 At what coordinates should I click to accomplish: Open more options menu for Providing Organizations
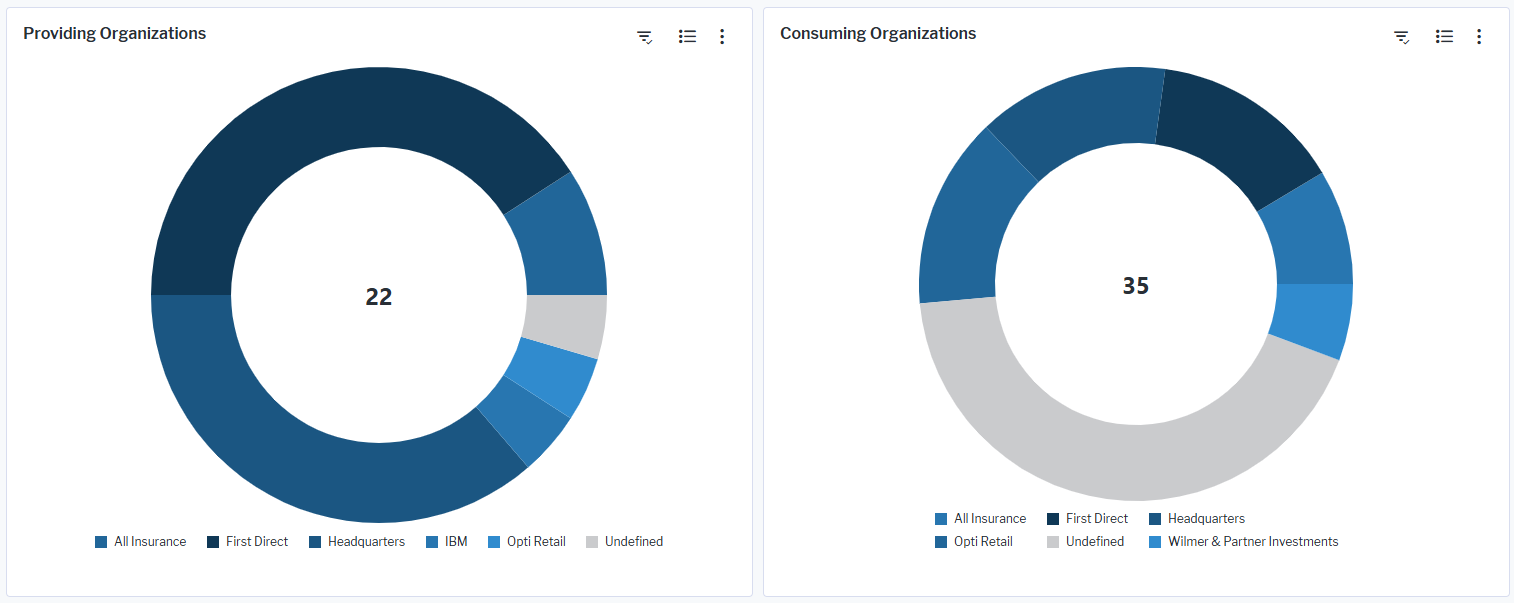tap(722, 37)
